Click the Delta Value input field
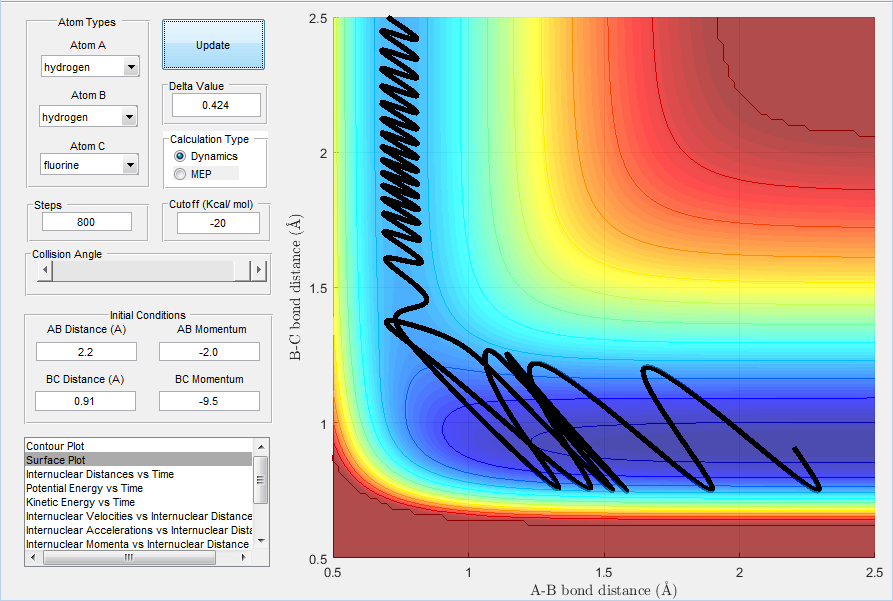893x601 pixels. (x=216, y=105)
